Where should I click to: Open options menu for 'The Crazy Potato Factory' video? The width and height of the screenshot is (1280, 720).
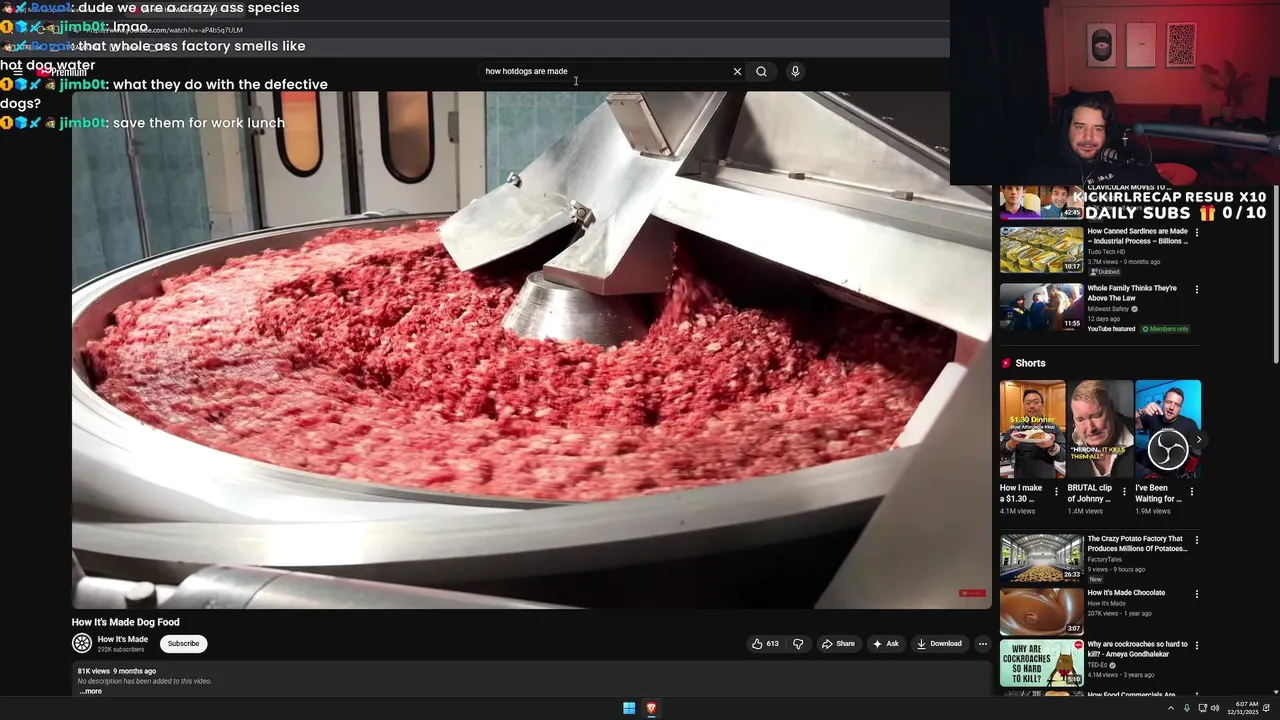point(1196,540)
